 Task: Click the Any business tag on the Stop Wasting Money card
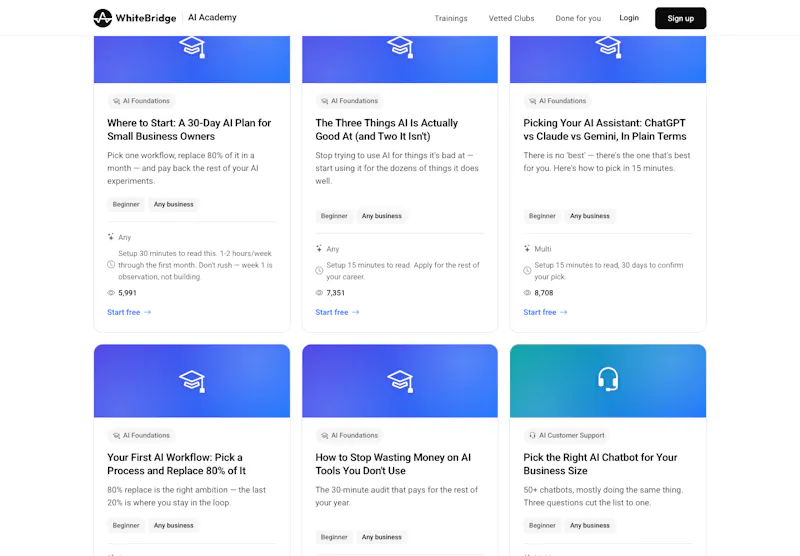click(382, 537)
